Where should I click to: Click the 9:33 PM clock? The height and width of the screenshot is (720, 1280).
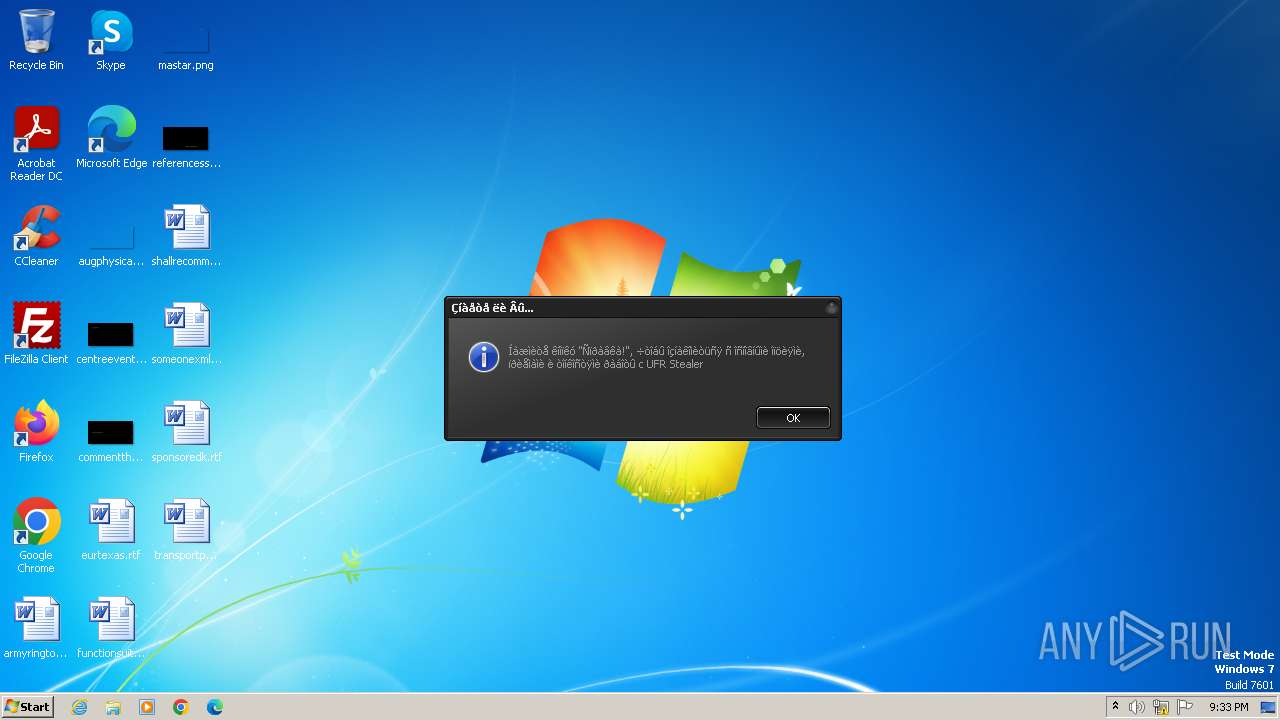[x=1228, y=707]
